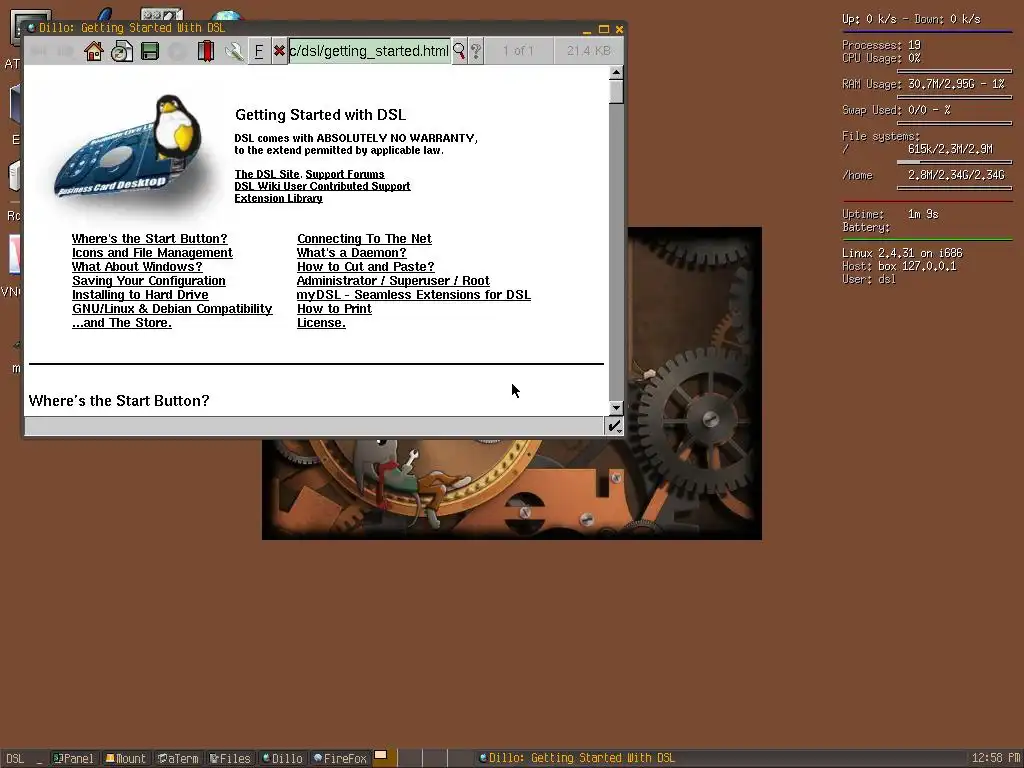Open The DSL Site link
This screenshot has width=1024, height=768.
[x=267, y=174]
